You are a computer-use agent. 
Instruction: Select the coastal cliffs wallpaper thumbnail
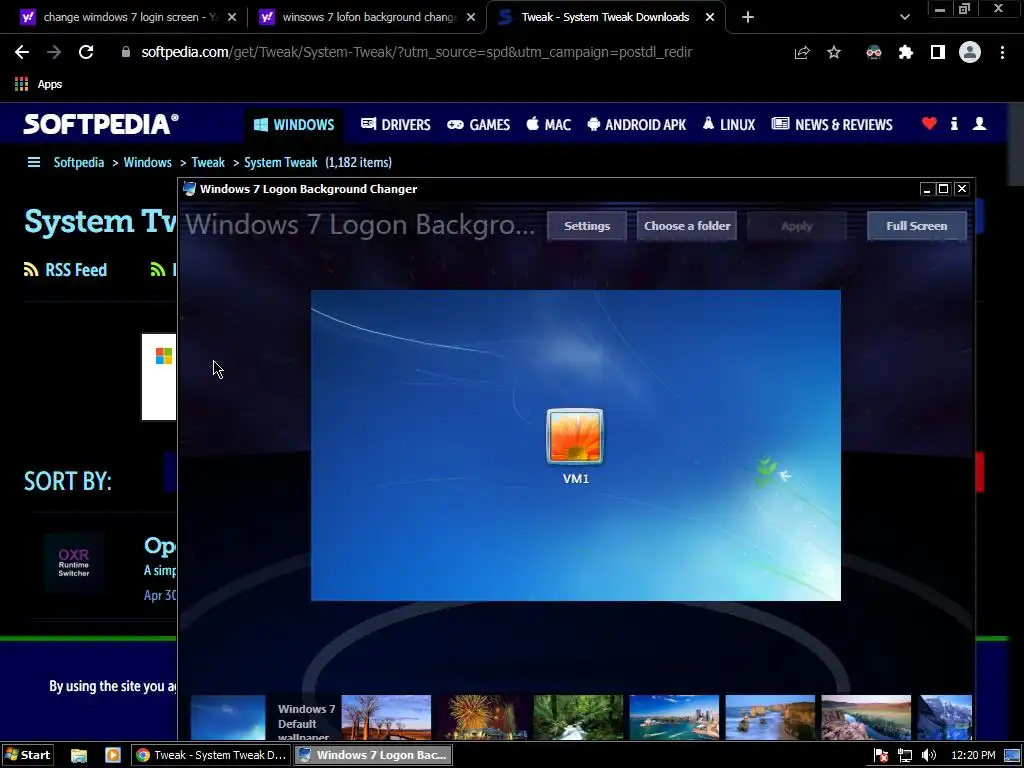770,718
